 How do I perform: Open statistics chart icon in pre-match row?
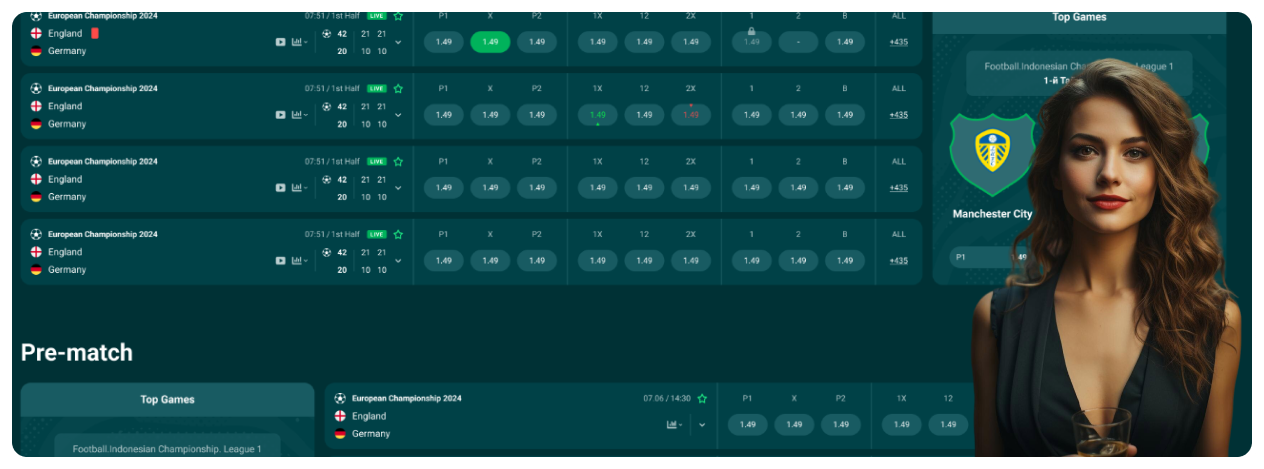click(x=674, y=424)
